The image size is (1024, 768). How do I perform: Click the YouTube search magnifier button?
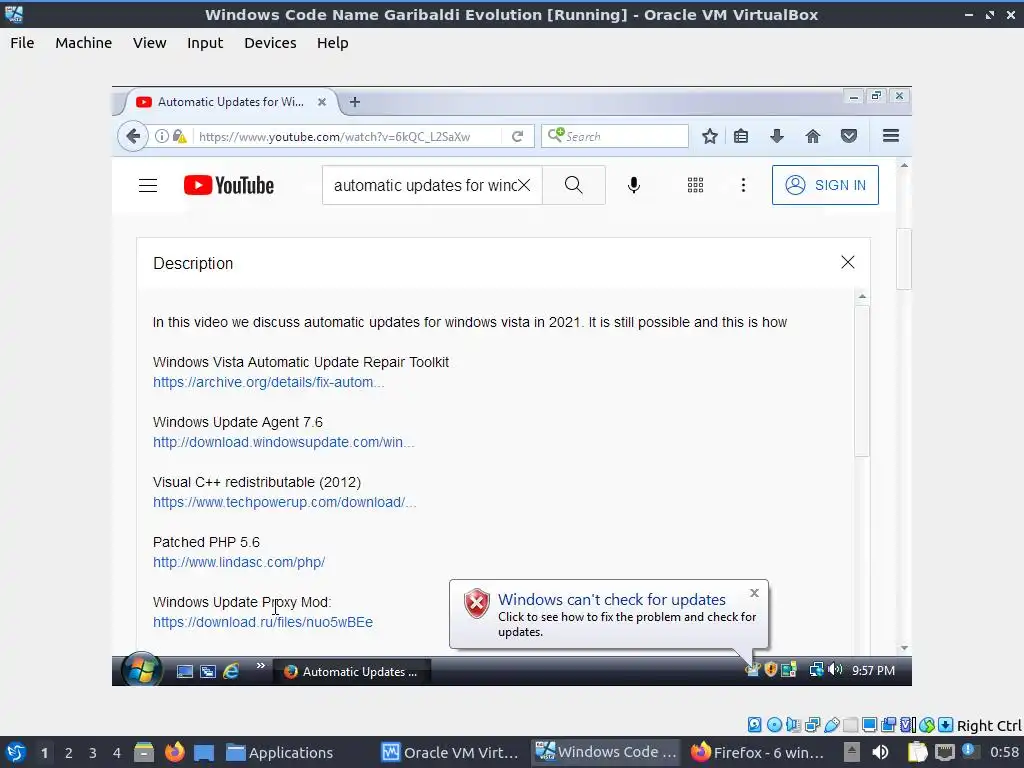pos(573,185)
